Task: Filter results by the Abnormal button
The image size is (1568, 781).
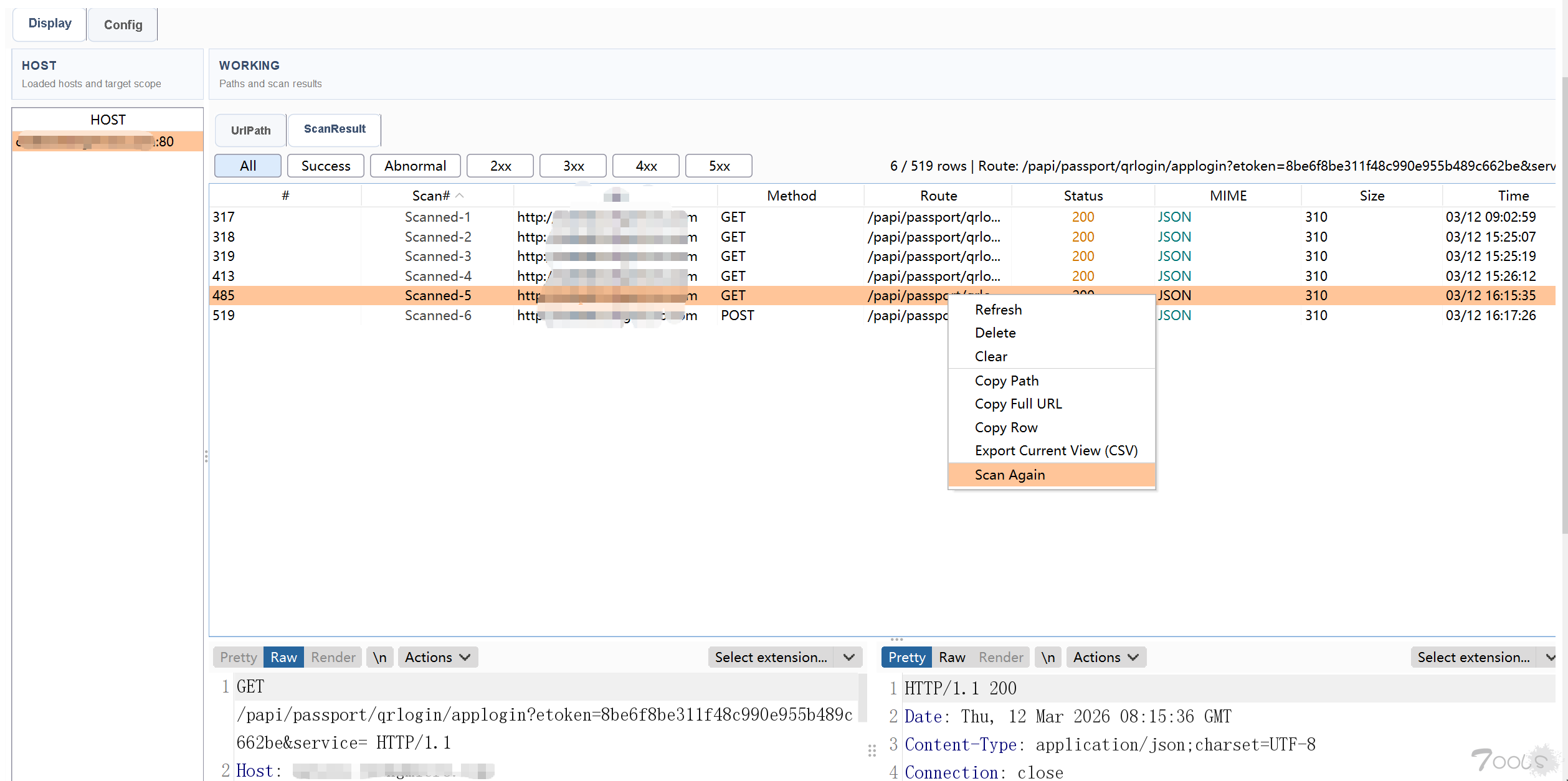Action: (x=415, y=166)
